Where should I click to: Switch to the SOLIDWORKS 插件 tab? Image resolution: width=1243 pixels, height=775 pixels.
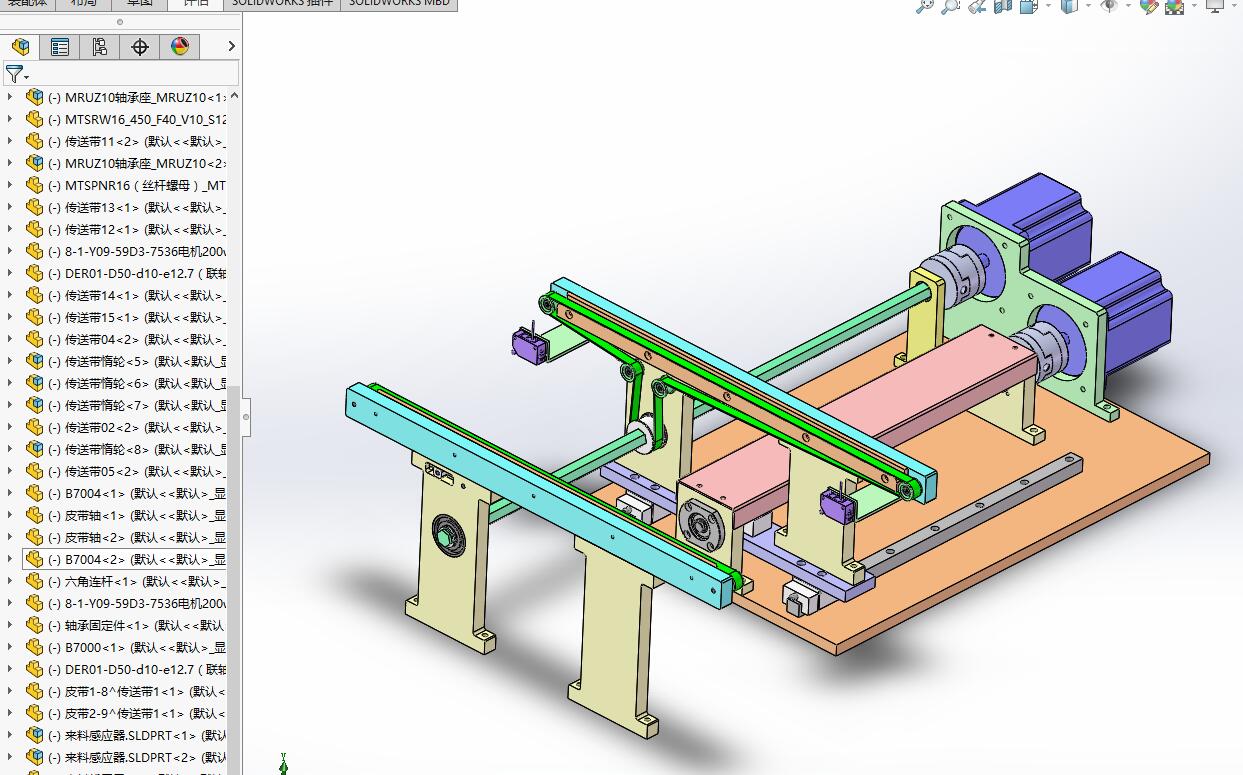coord(282,4)
